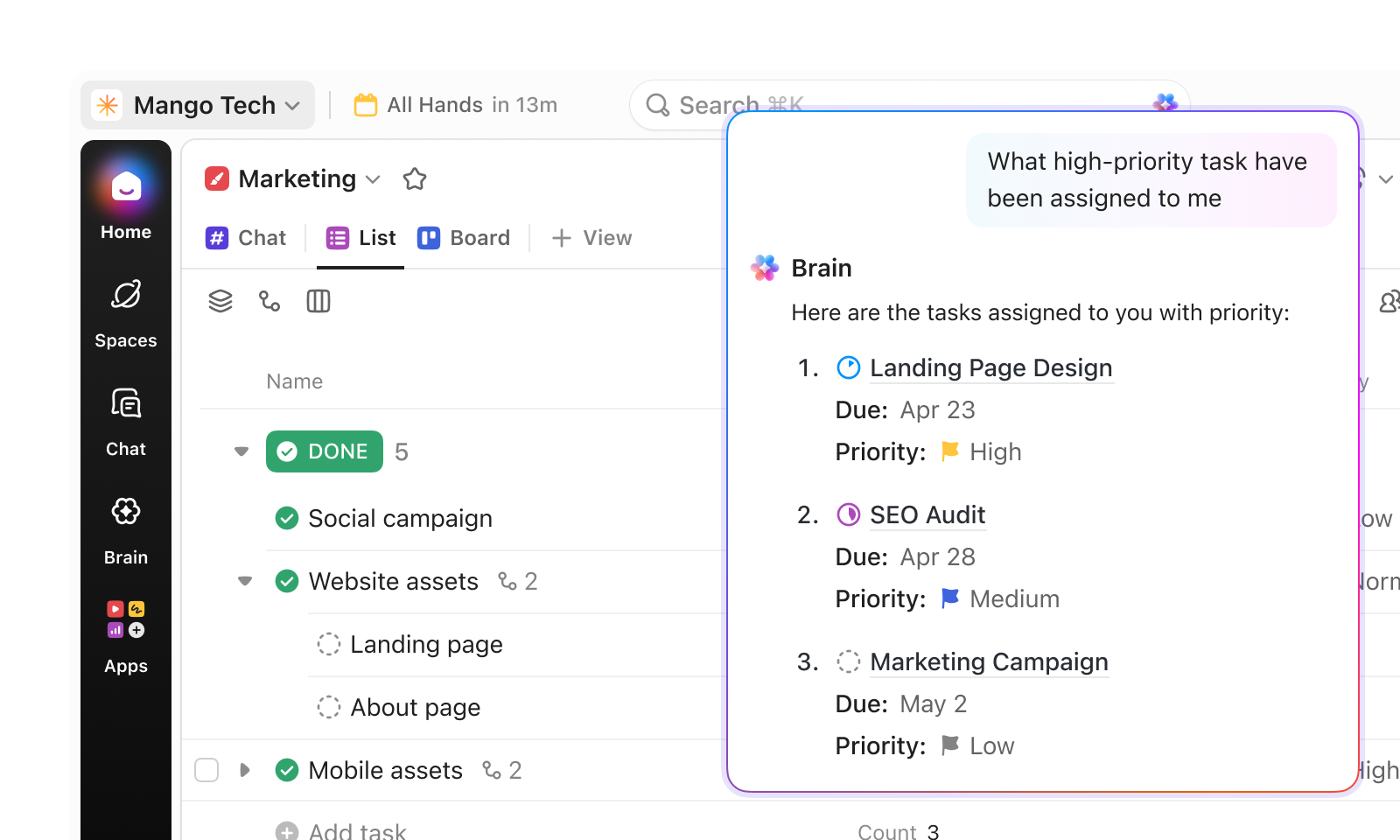Add a new app with the plus icon
1400x840 pixels.
pos(137,630)
